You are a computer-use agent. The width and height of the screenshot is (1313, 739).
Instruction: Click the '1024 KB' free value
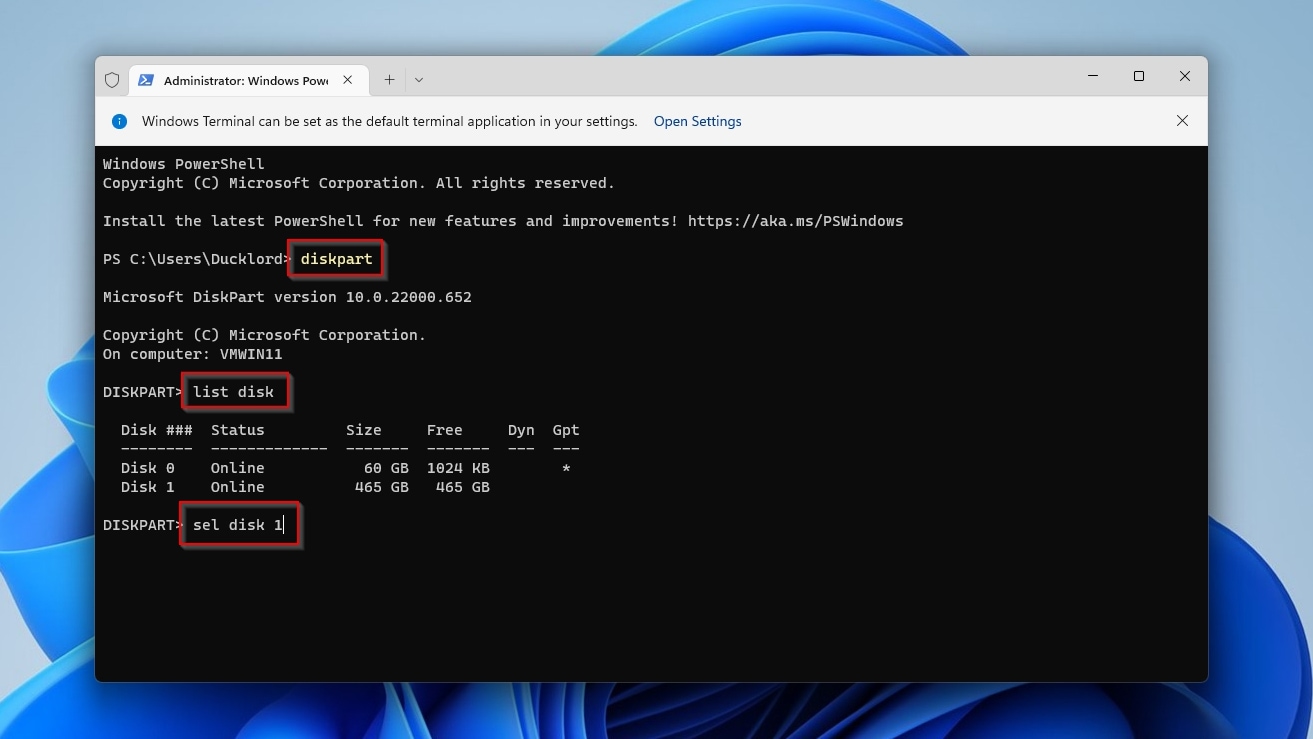pos(458,468)
